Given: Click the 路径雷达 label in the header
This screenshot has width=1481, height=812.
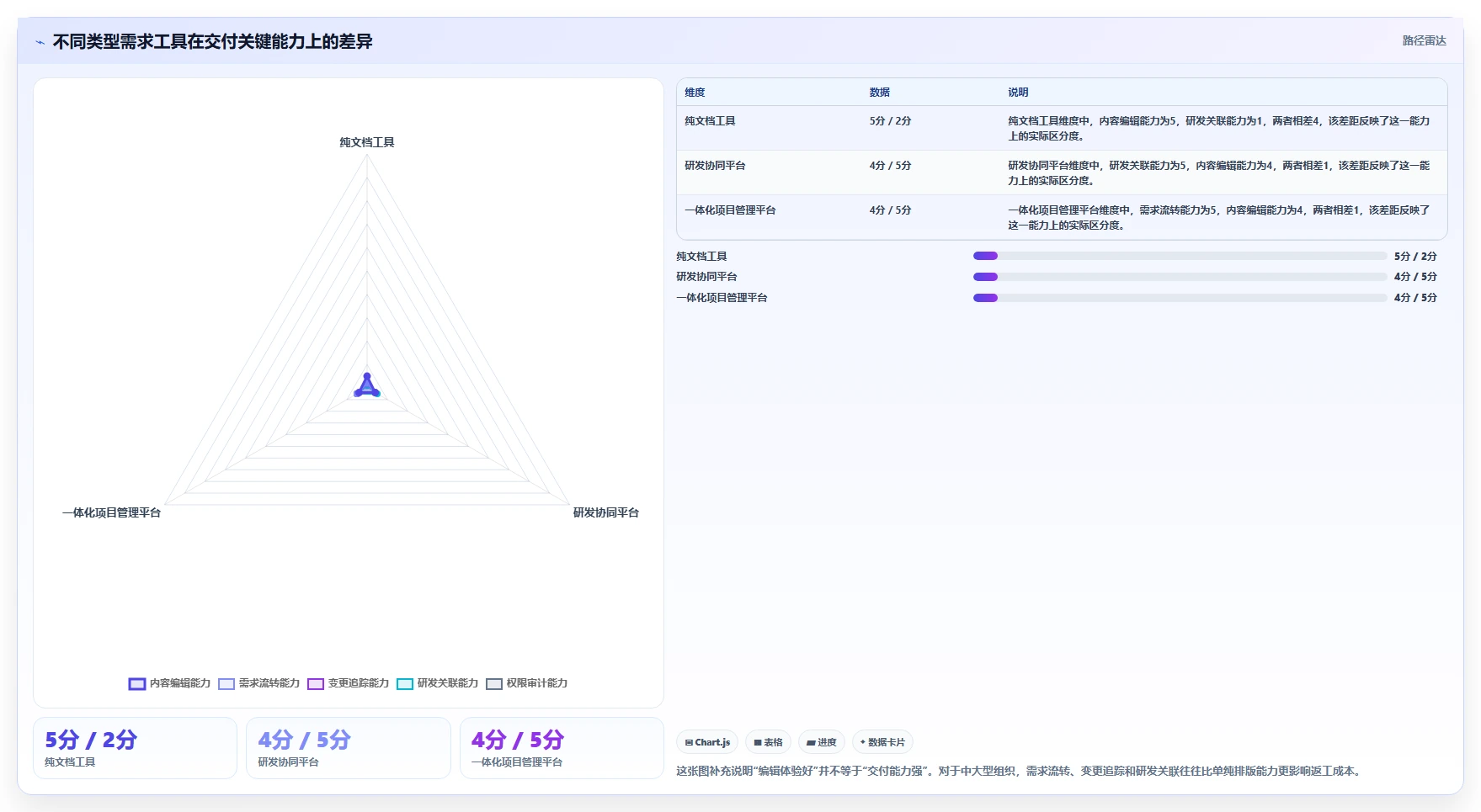Looking at the screenshot, I should tap(1424, 40).
